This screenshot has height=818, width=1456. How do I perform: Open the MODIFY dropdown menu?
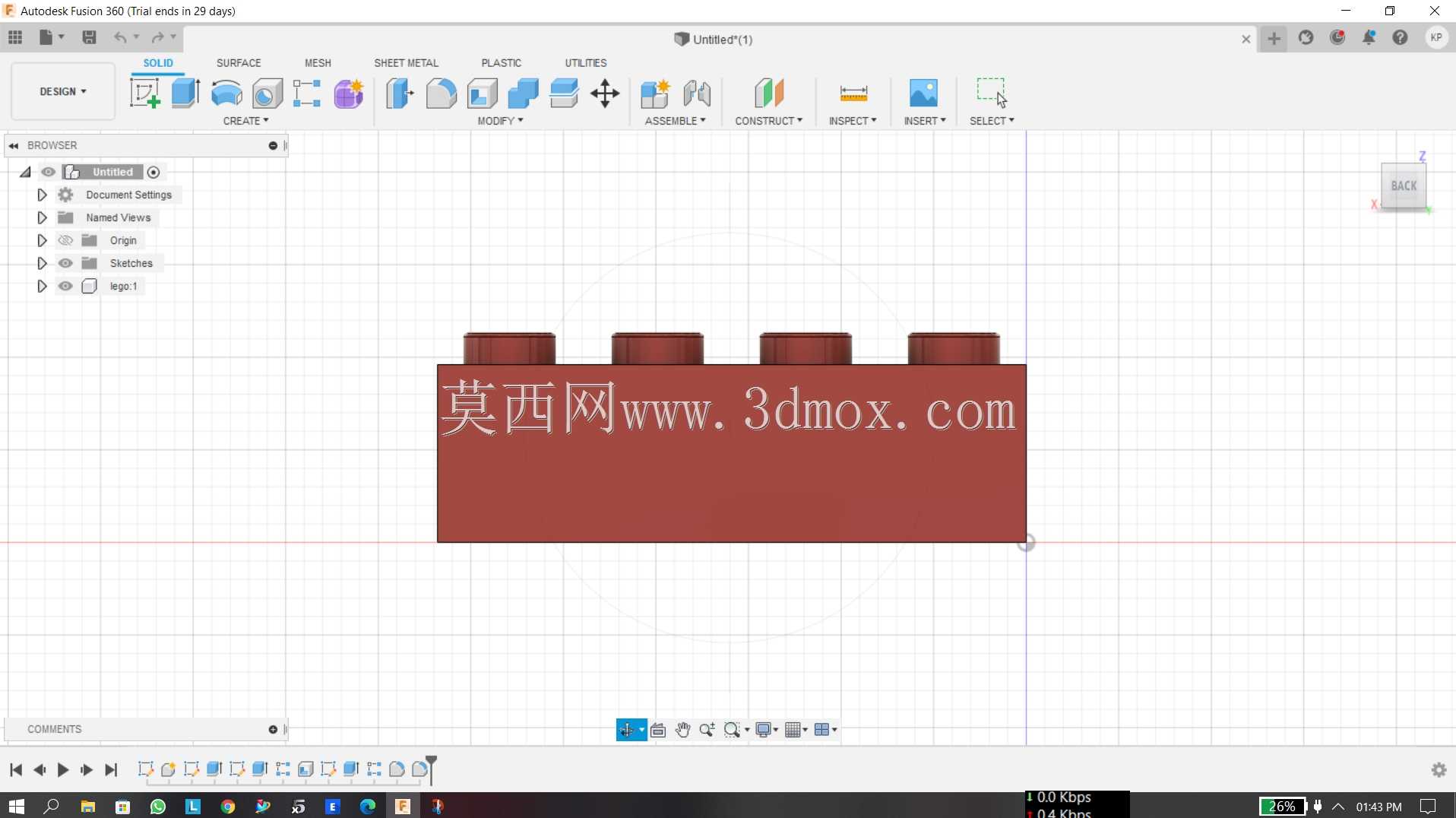[500, 121]
